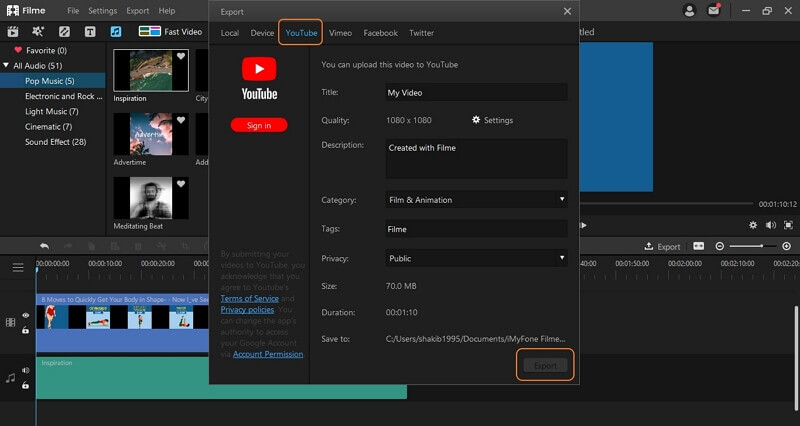The width and height of the screenshot is (800, 426).
Task: Click the red Sign in button
Action: coord(259,125)
